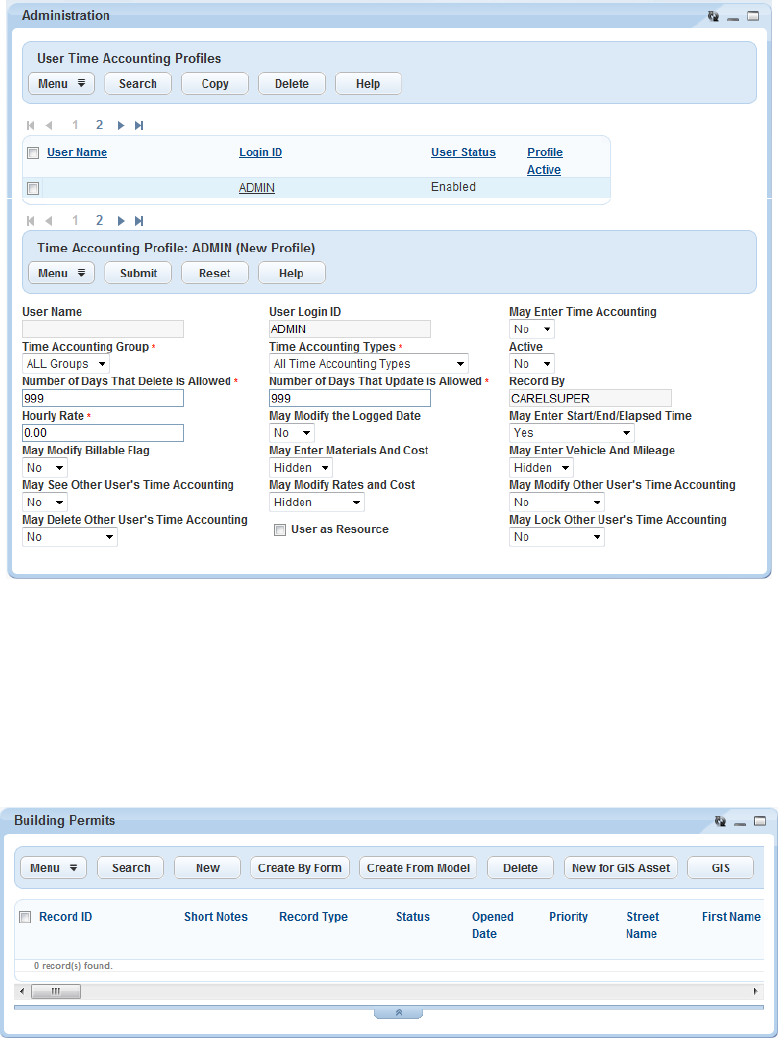The width and height of the screenshot is (778, 1038).
Task: Open May Enter Vehicle And Mileage dropdown
Action: pyautogui.click(x=541, y=467)
